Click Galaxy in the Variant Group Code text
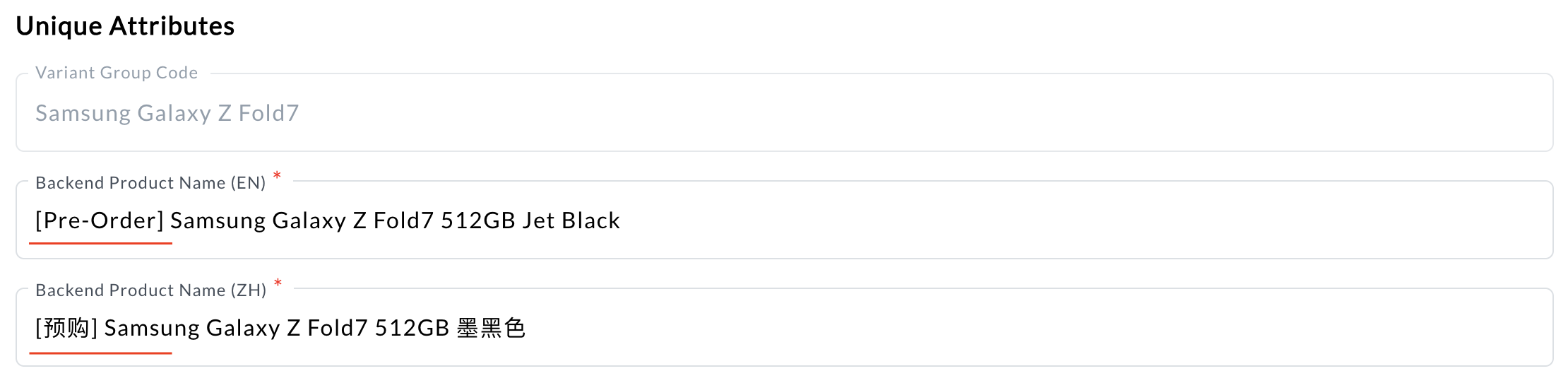The image size is (1568, 383). coord(174,113)
